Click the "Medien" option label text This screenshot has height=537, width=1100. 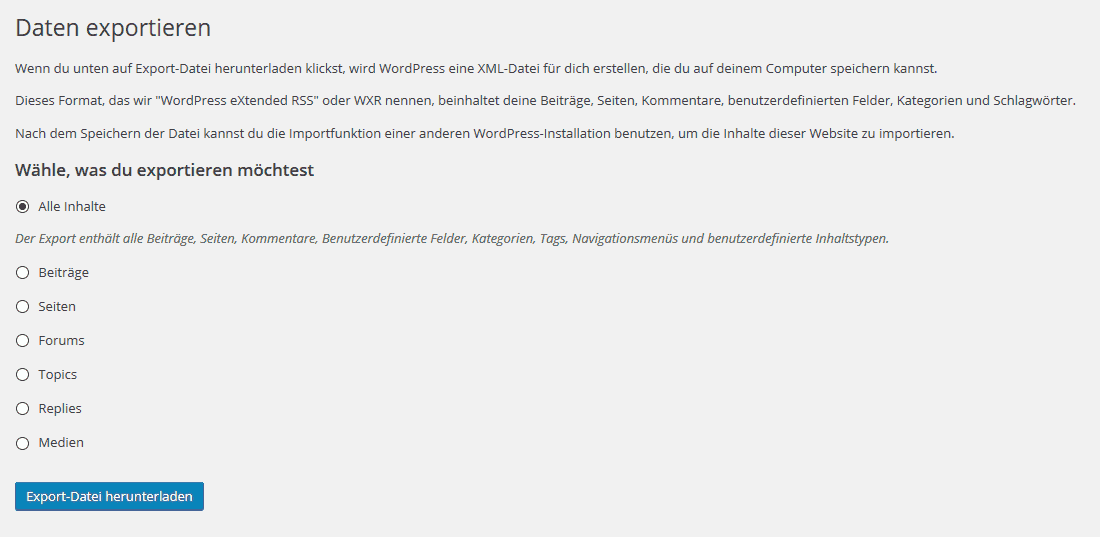point(61,443)
